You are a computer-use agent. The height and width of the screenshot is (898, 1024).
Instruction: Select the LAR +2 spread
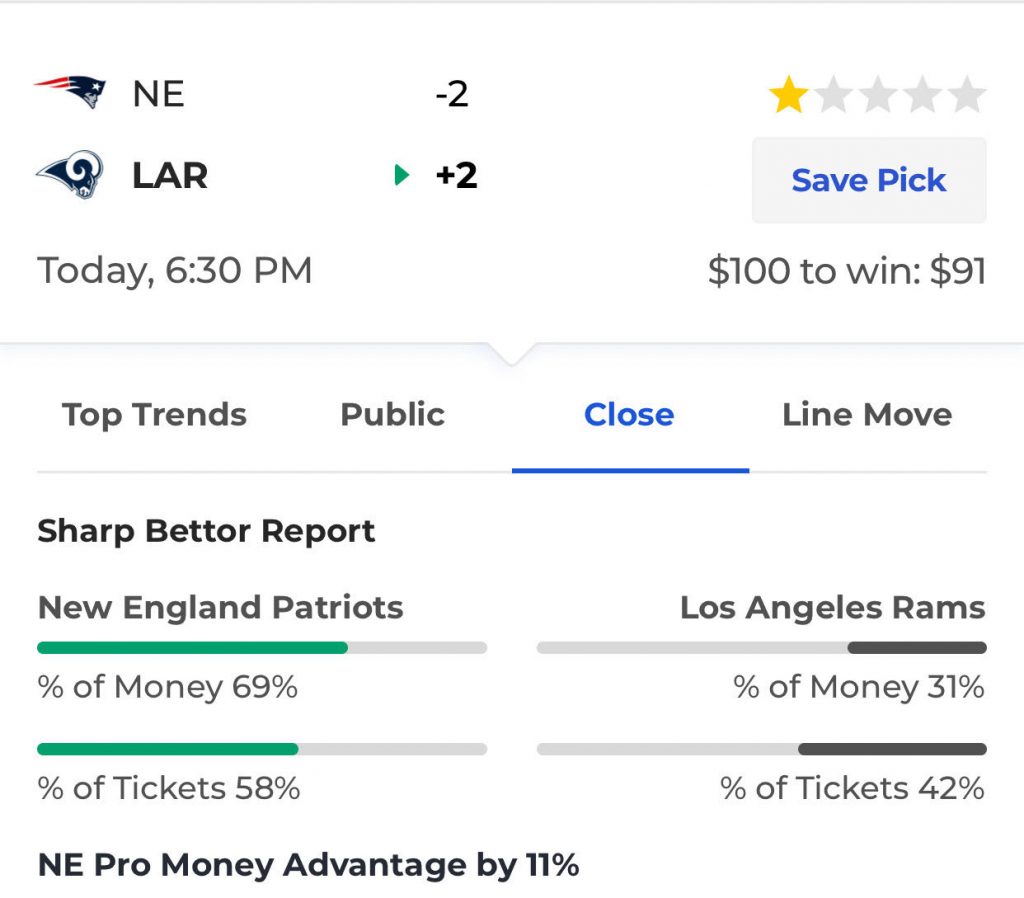point(456,176)
